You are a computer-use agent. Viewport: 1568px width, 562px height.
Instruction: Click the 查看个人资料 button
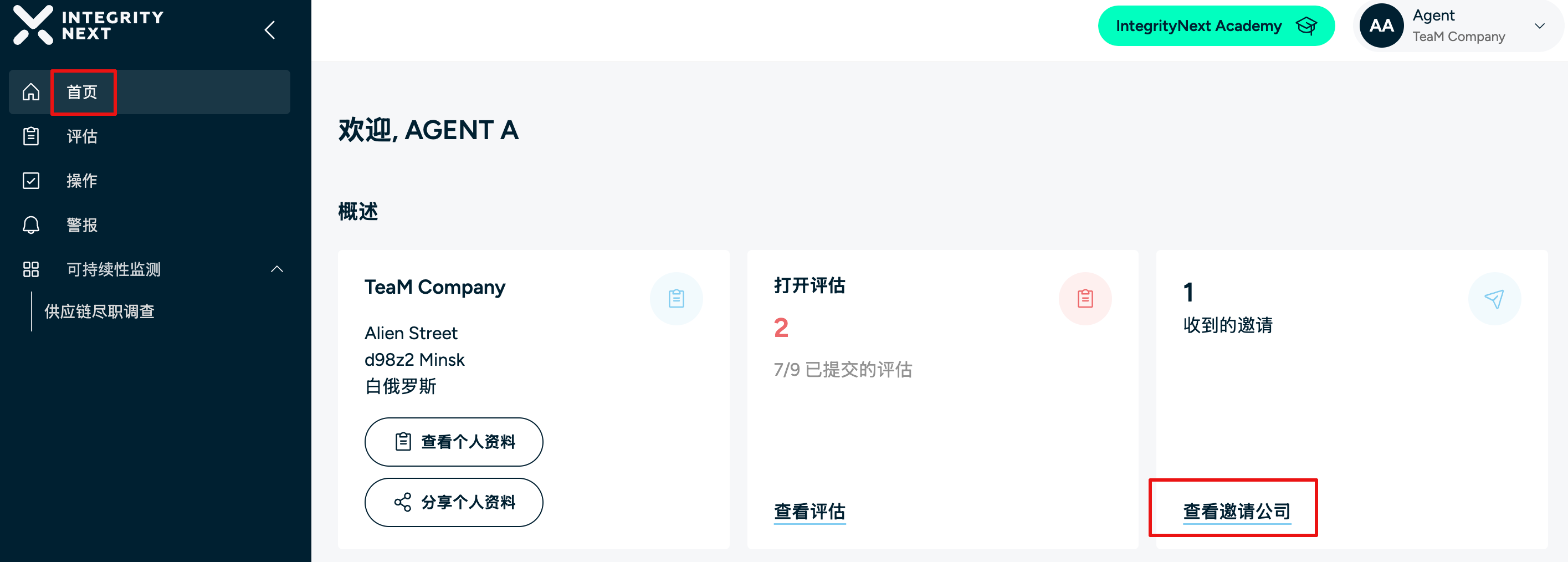click(x=453, y=442)
